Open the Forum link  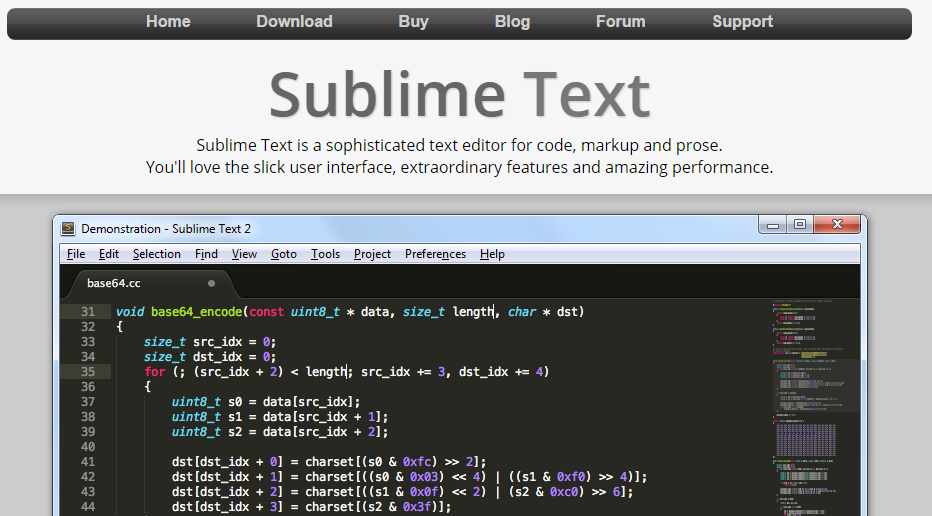[621, 21]
